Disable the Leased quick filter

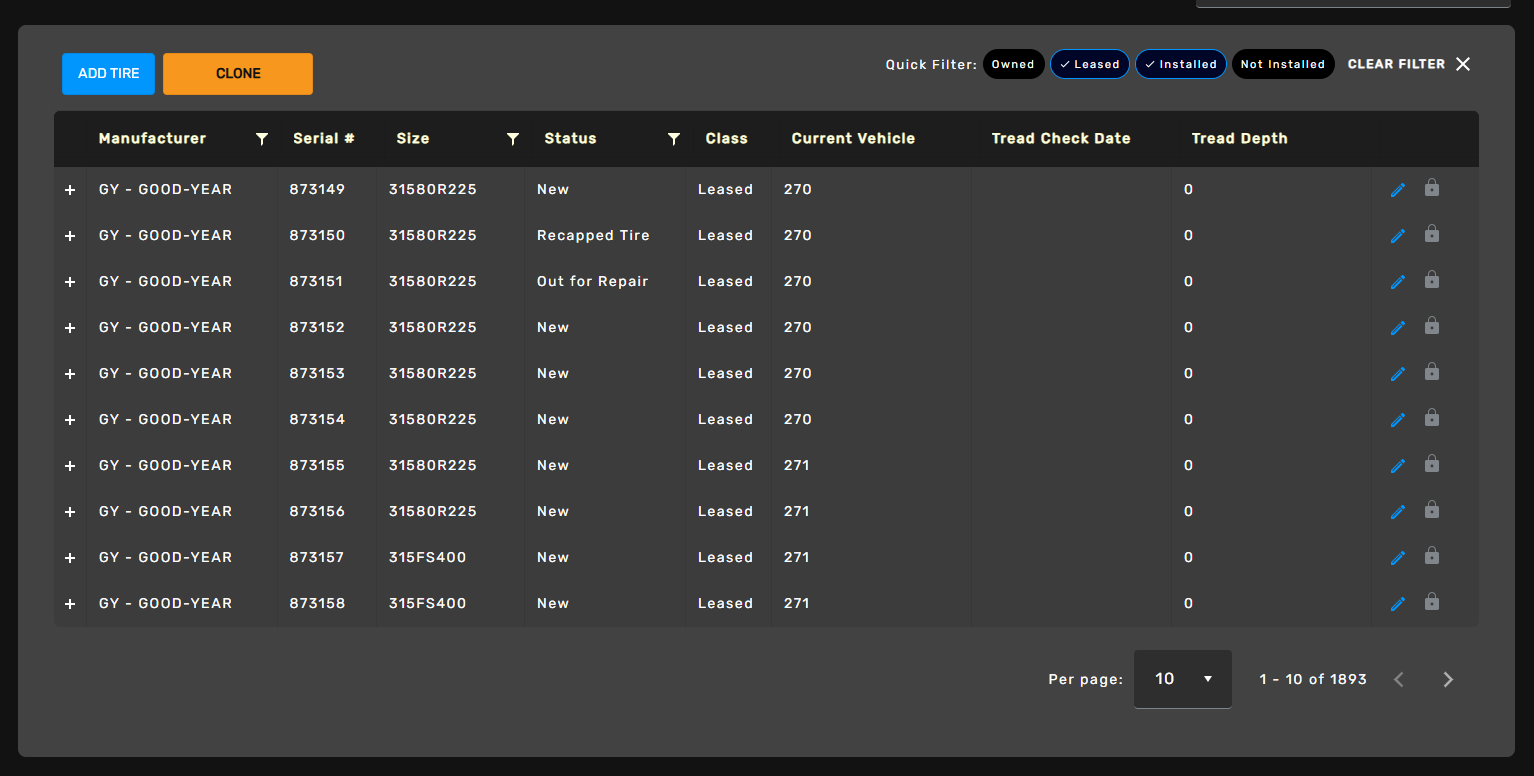tap(1089, 64)
